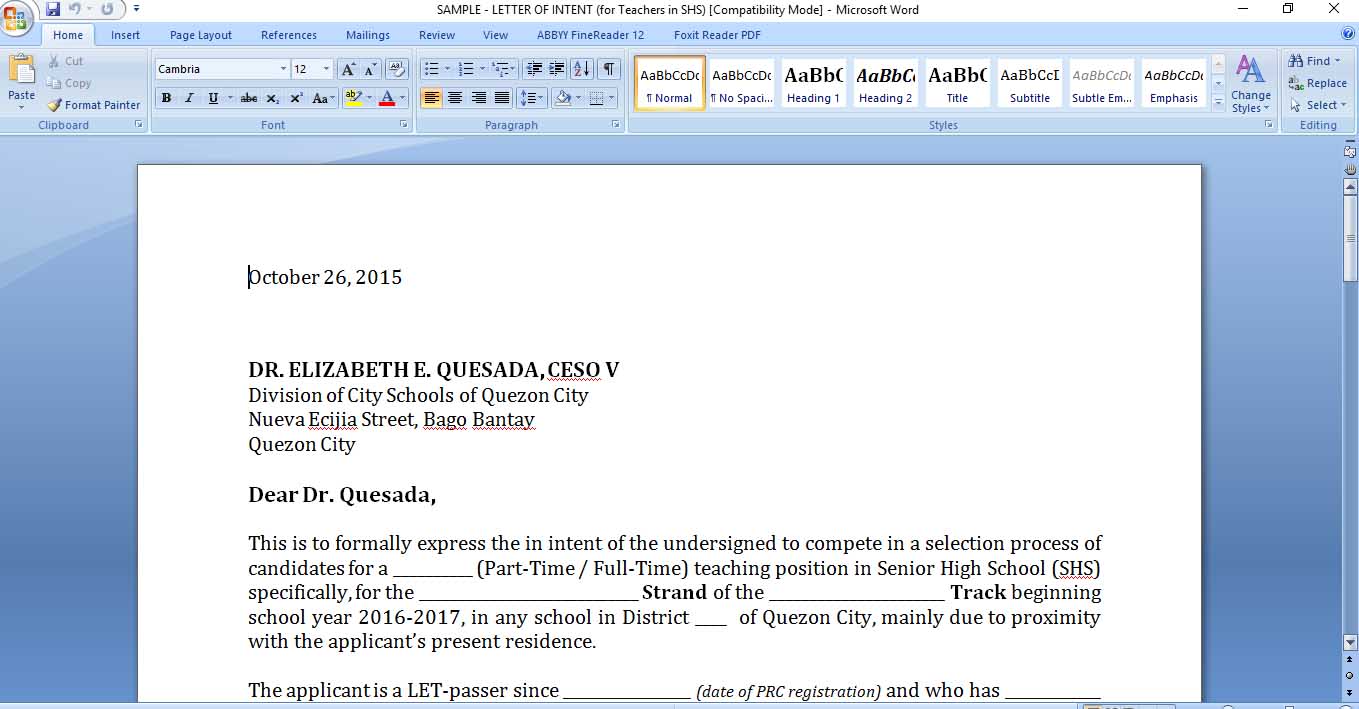The image size is (1359, 709).
Task: Open Word Help question mark icon
Action: click(x=1348, y=34)
